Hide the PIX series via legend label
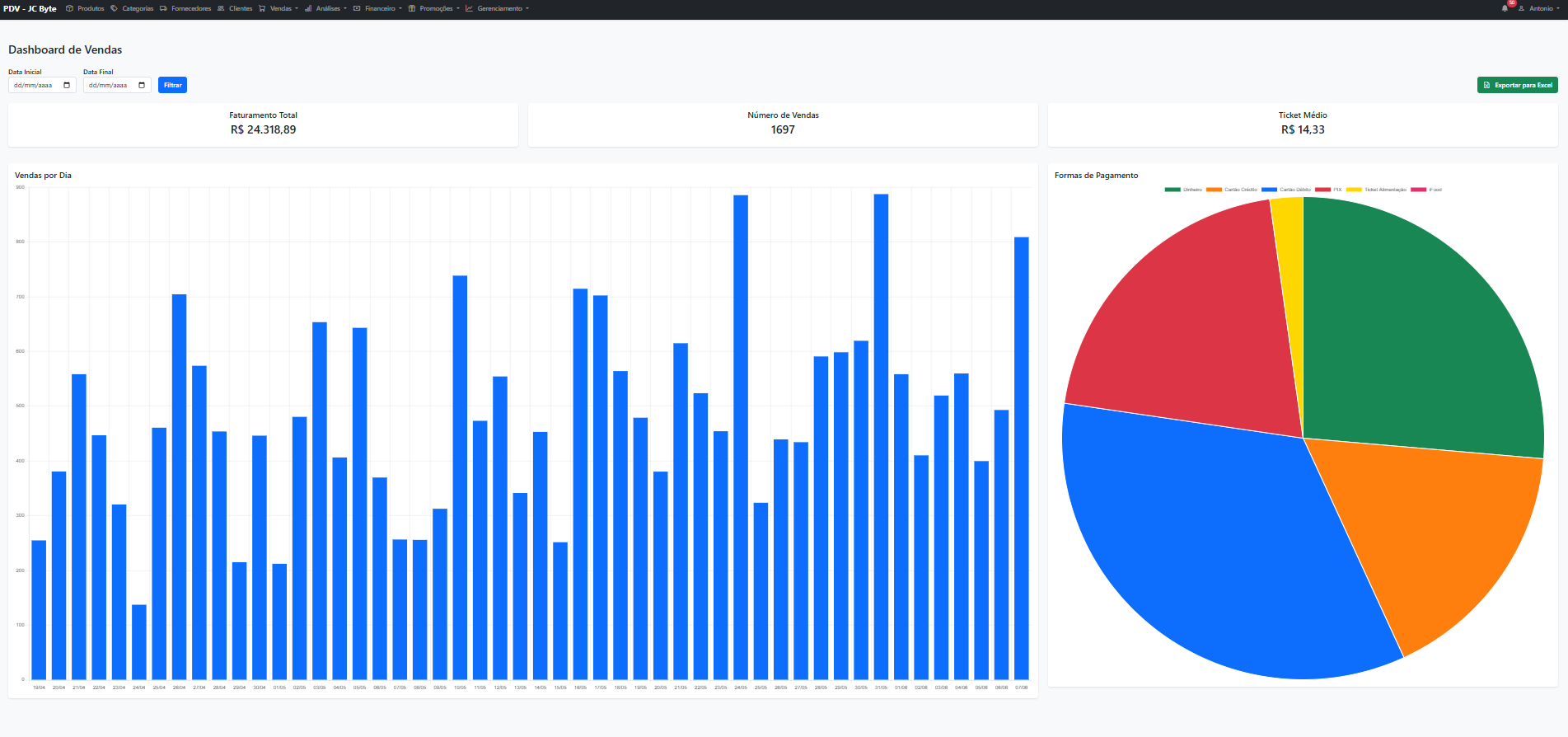 pos(1337,190)
